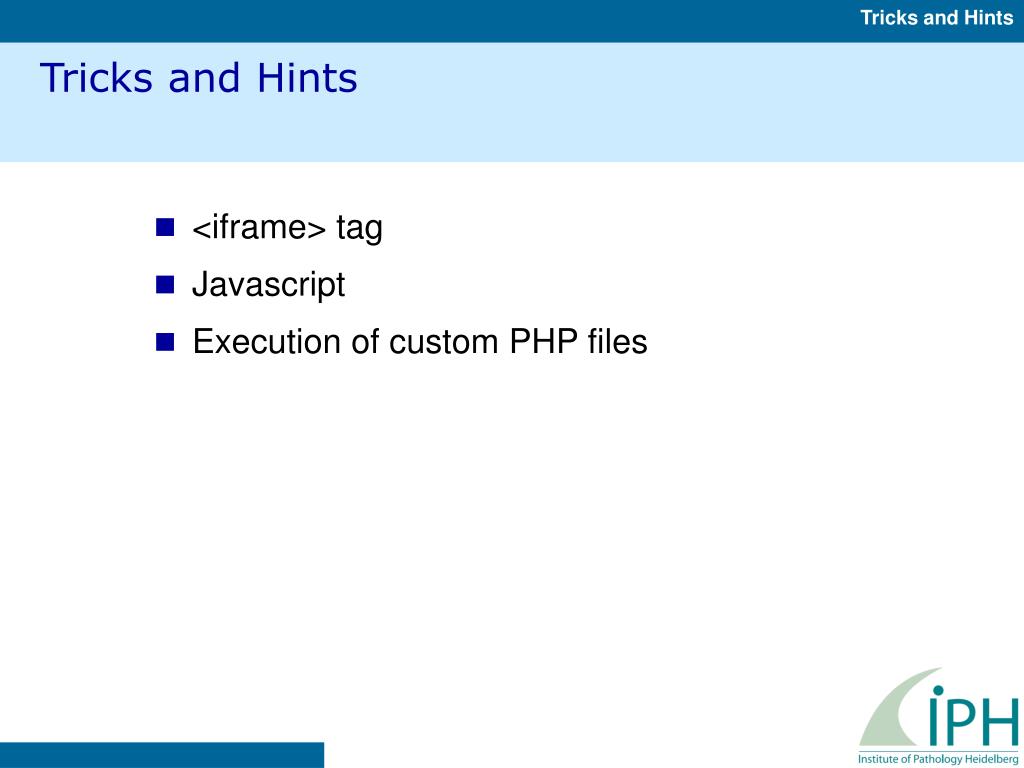Click the bullet marker before Execution of custom PHP

pos(165,342)
